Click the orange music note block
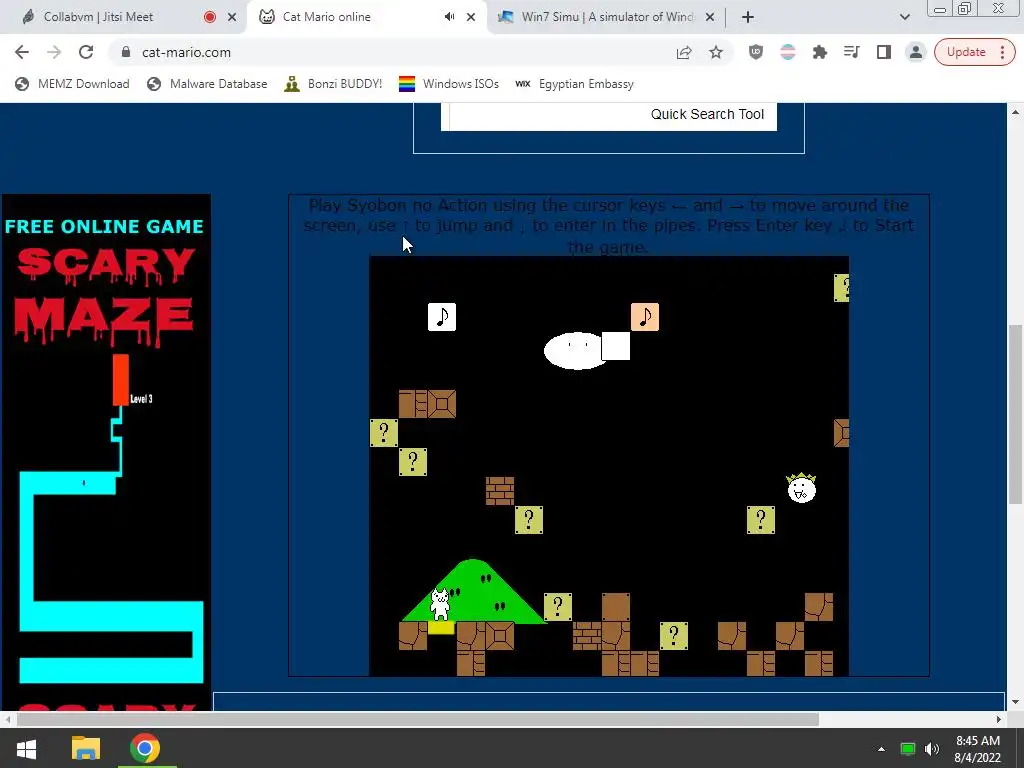Image resolution: width=1024 pixels, height=768 pixels. (x=645, y=317)
